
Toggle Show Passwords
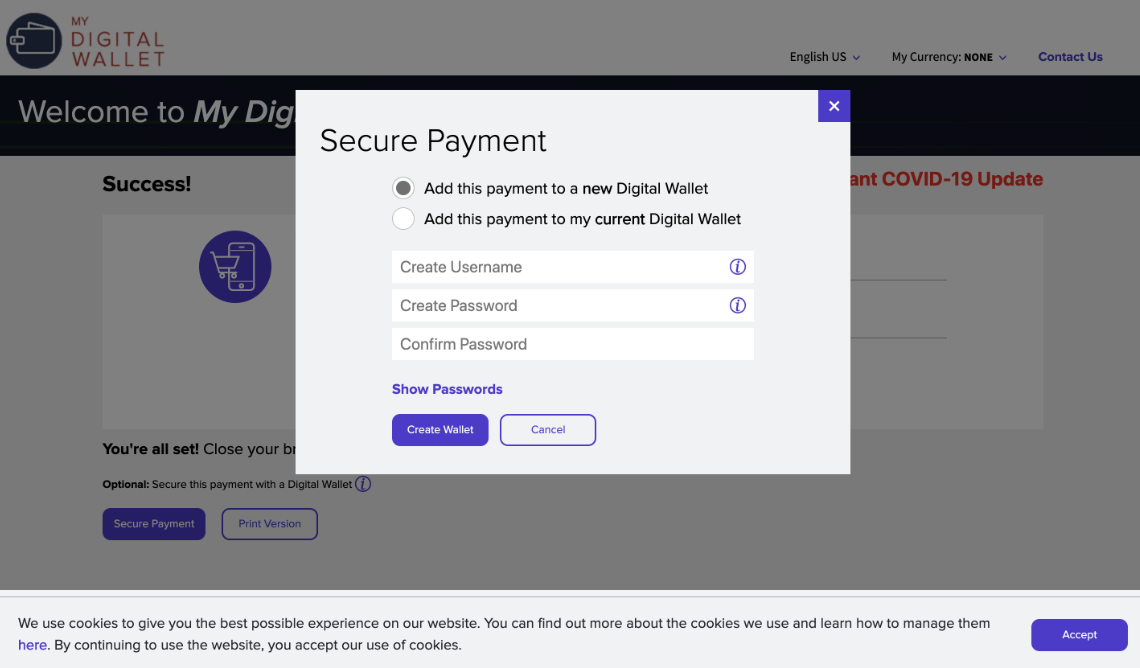coord(447,389)
